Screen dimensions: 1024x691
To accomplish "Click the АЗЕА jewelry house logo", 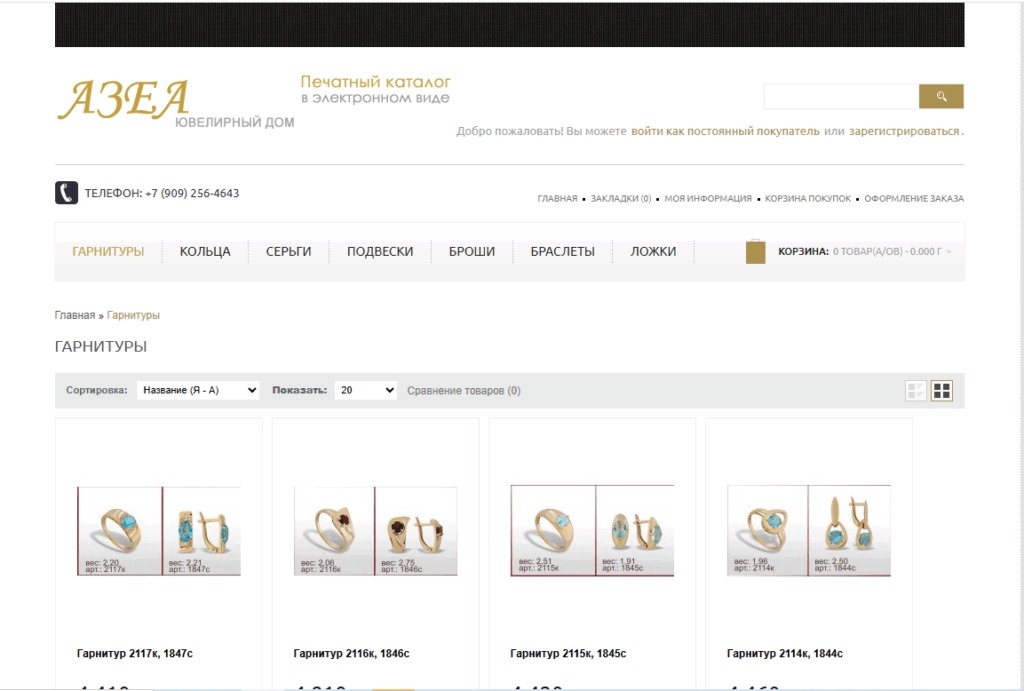I will point(175,103).
